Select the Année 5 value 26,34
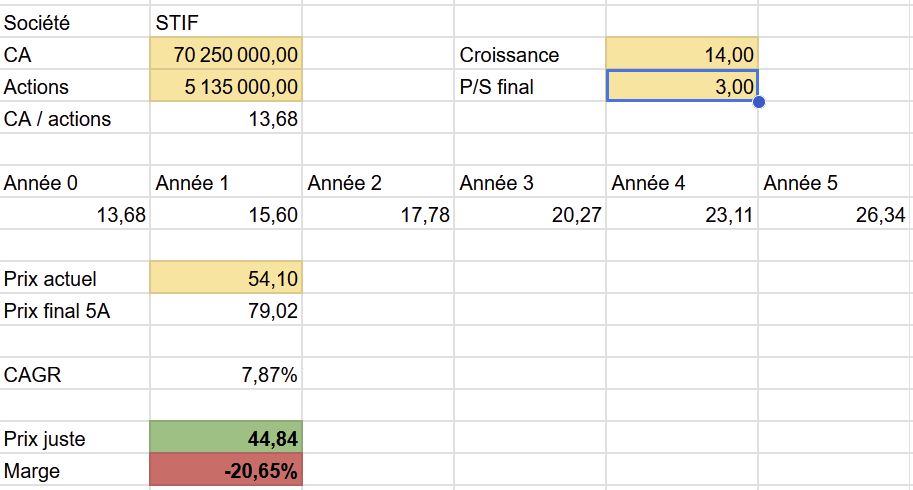913x490 pixels. pos(836,214)
